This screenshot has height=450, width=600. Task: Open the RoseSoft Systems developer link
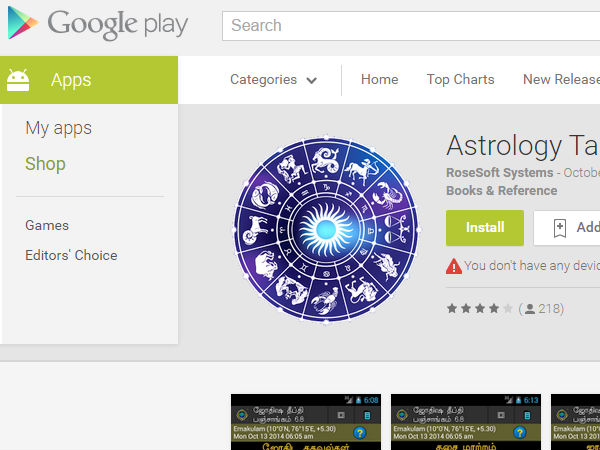click(x=500, y=173)
